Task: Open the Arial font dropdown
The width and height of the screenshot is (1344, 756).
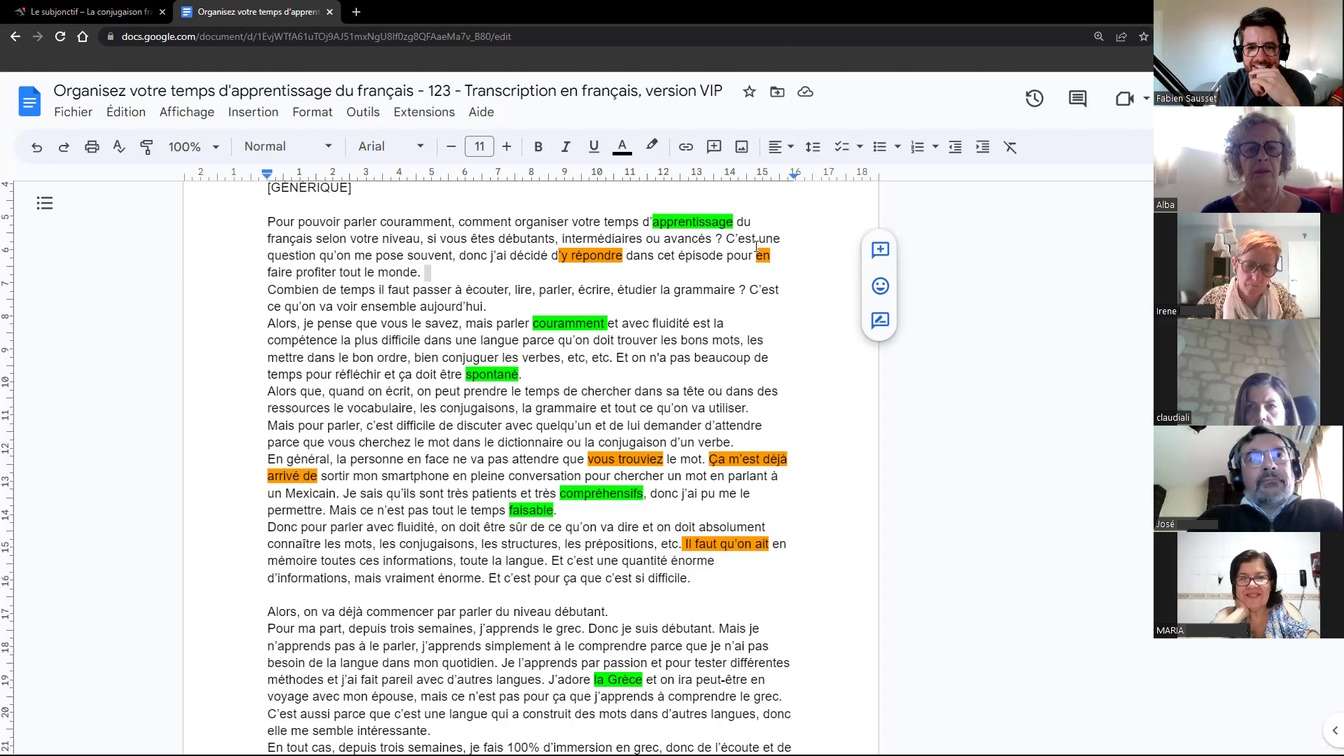Action: [x=391, y=147]
